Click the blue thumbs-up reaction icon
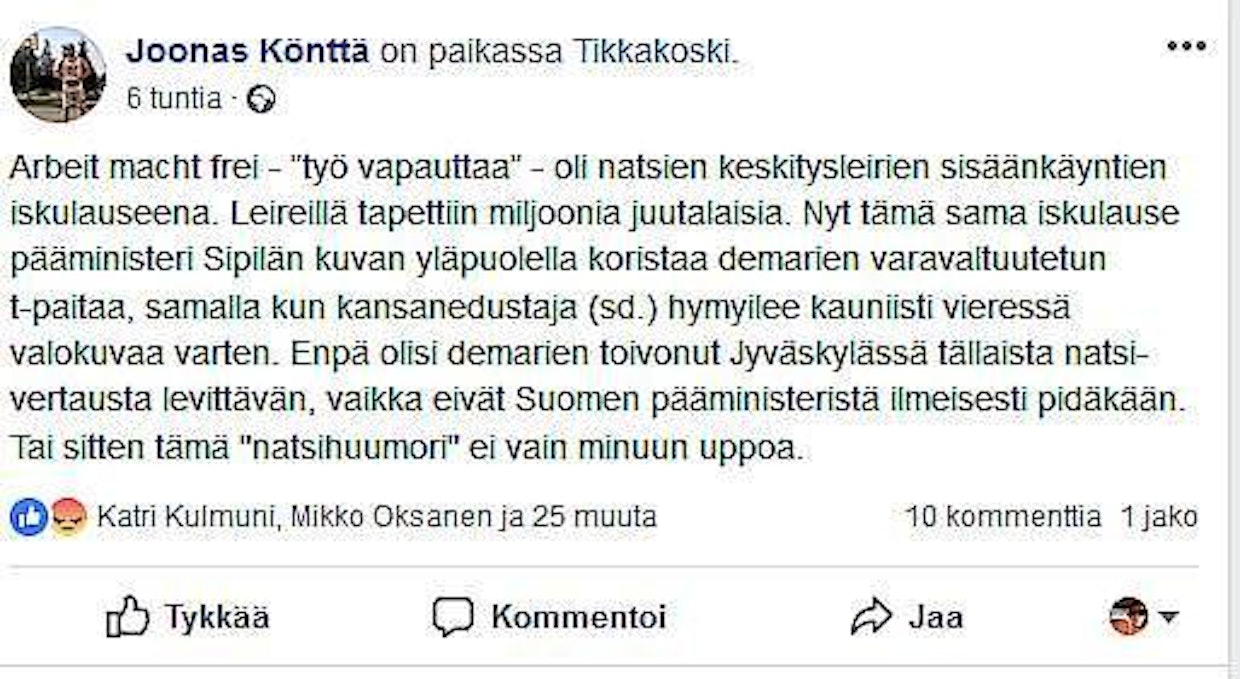 click(x=30, y=517)
